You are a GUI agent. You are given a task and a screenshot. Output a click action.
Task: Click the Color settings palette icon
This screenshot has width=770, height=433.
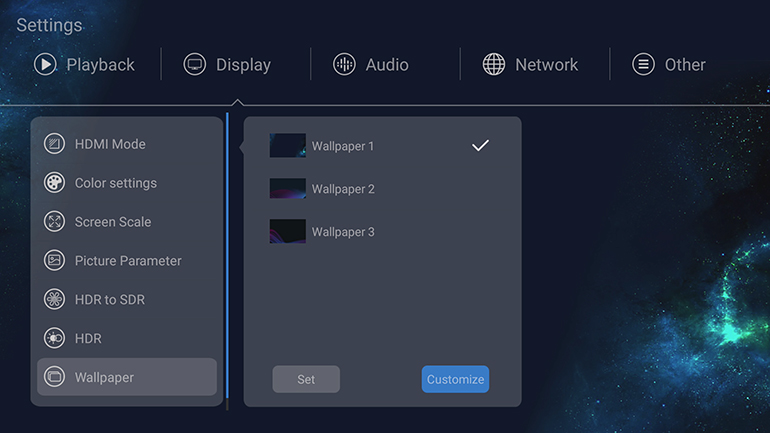(x=55, y=183)
